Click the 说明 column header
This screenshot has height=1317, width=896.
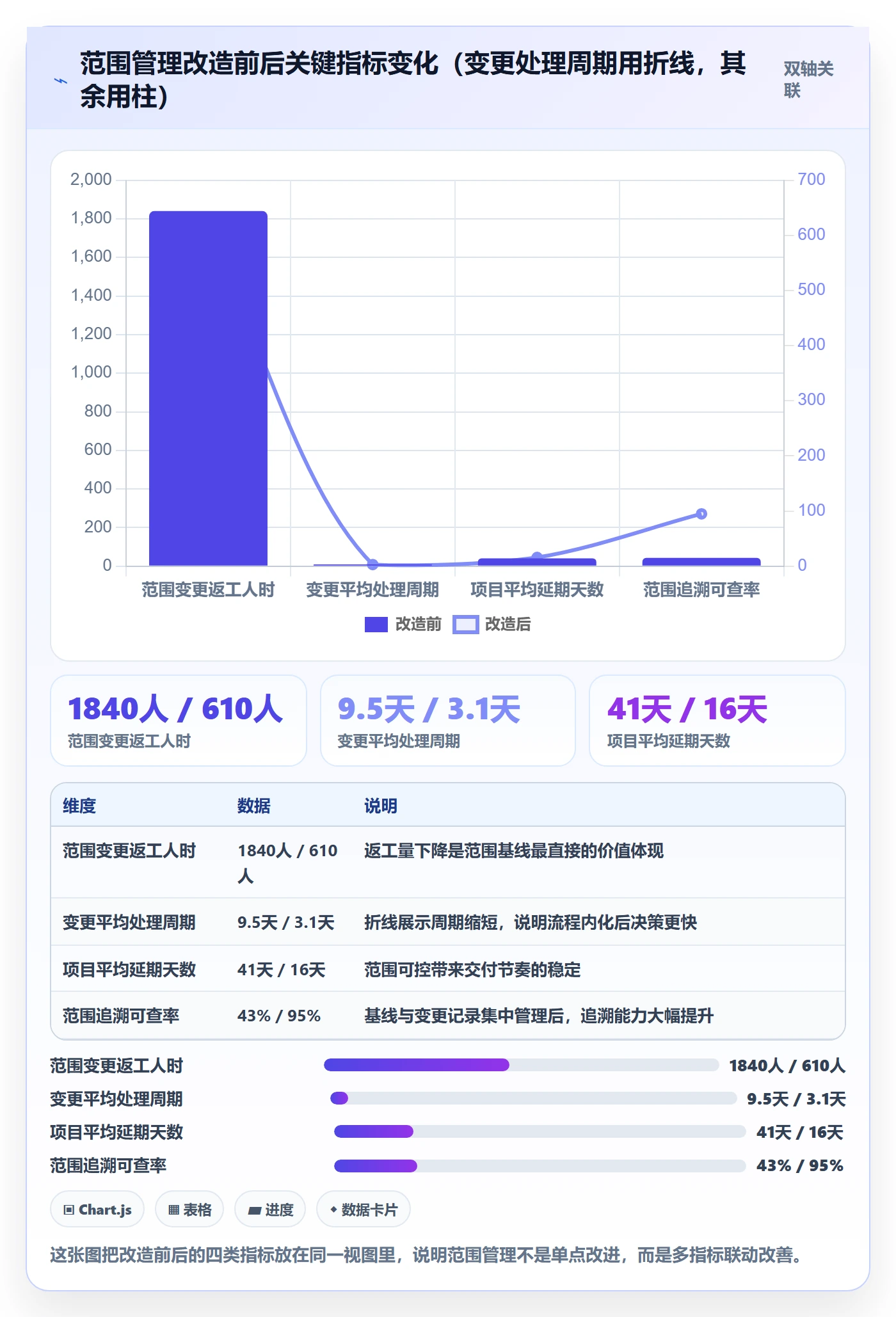tap(381, 806)
